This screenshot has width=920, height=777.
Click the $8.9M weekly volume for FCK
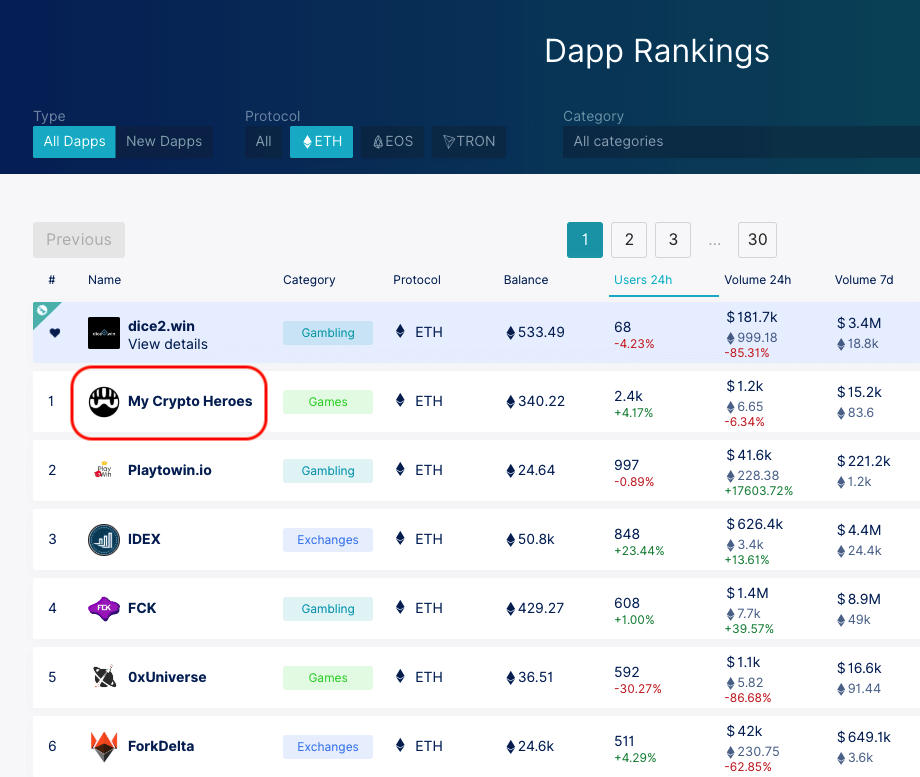tap(858, 599)
